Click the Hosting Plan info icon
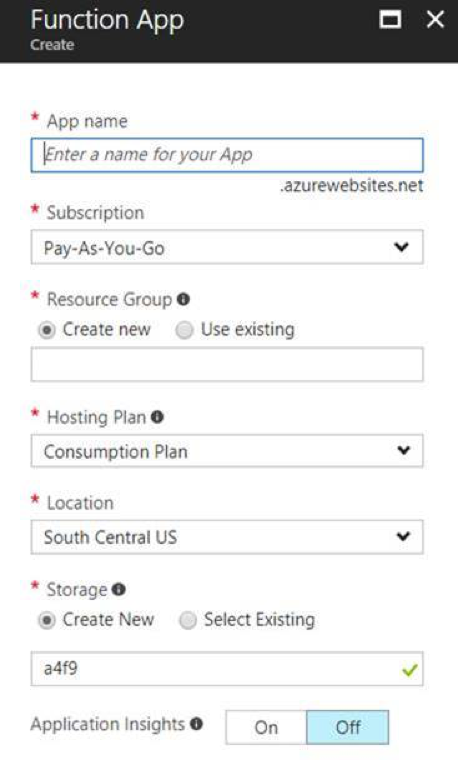Viewport: 458px width, 760px height. click(157, 417)
